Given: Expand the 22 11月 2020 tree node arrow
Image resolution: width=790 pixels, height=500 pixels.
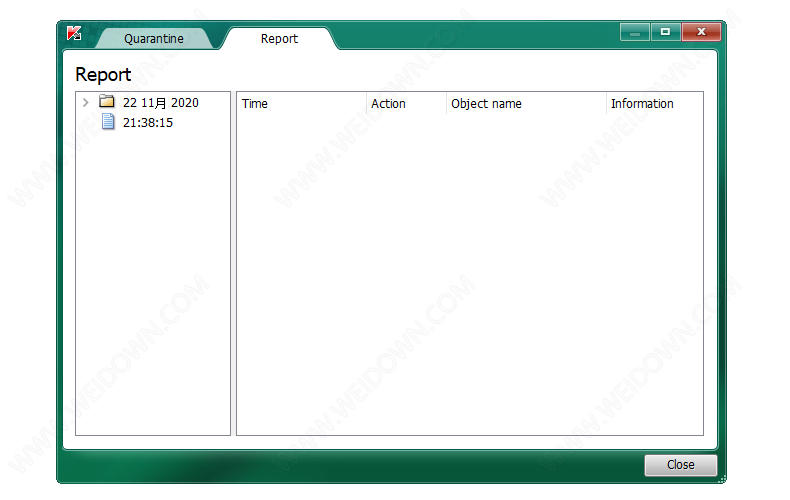Looking at the screenshot, I should tap(86, 102).
